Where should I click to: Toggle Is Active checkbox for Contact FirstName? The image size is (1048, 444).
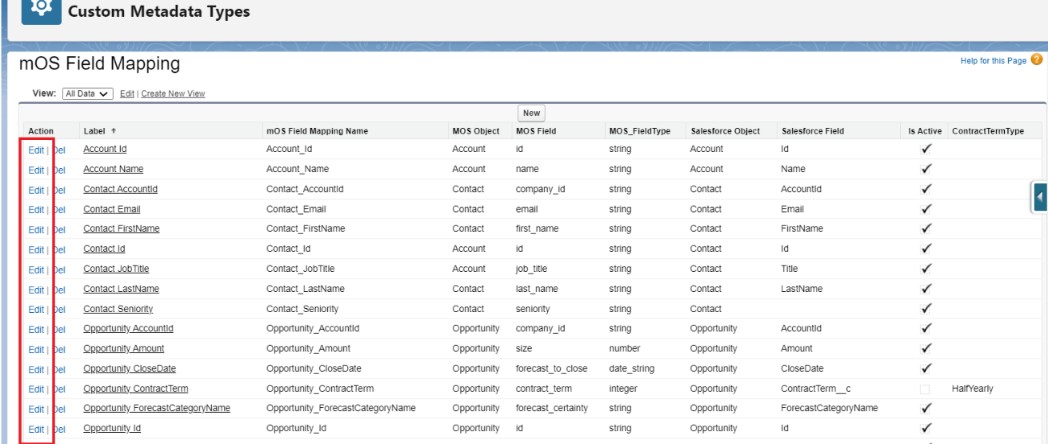coord(926,229)
